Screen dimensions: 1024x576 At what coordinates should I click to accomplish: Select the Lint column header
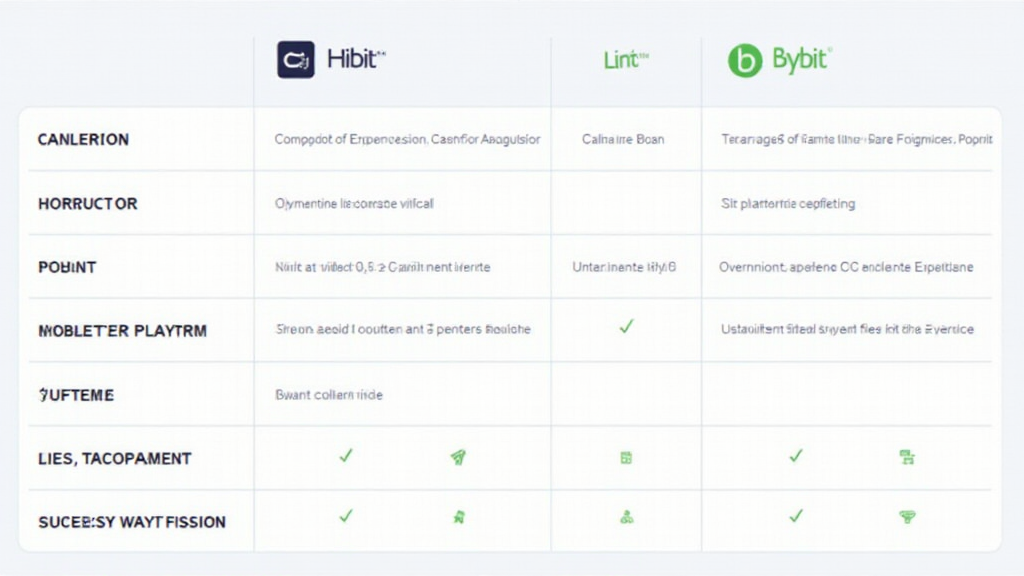click(626, 60)
